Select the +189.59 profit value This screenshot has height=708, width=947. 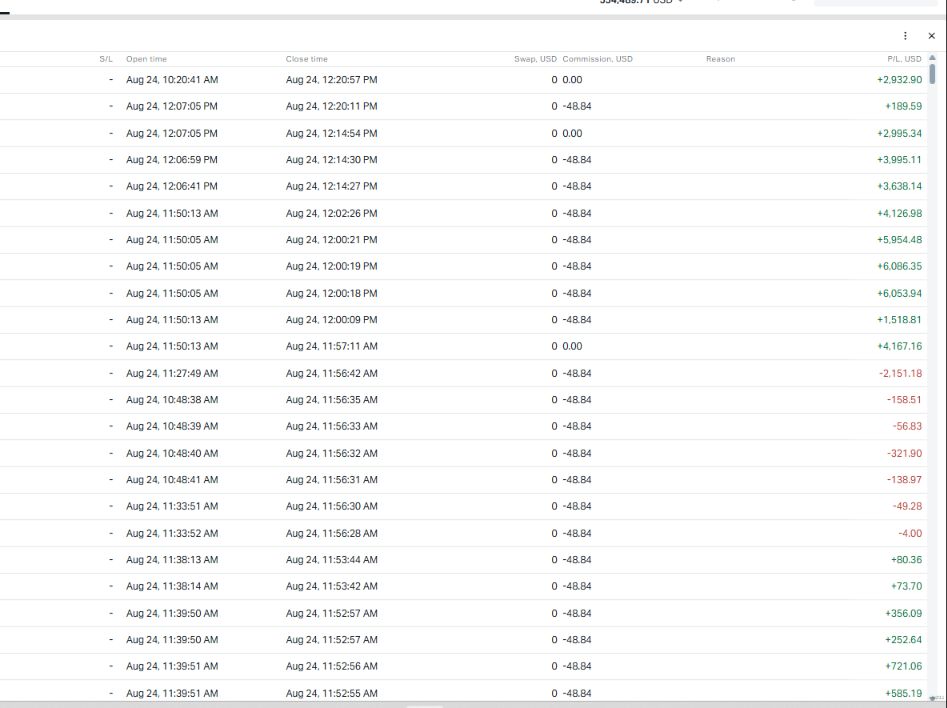click(x=904, y=106)
